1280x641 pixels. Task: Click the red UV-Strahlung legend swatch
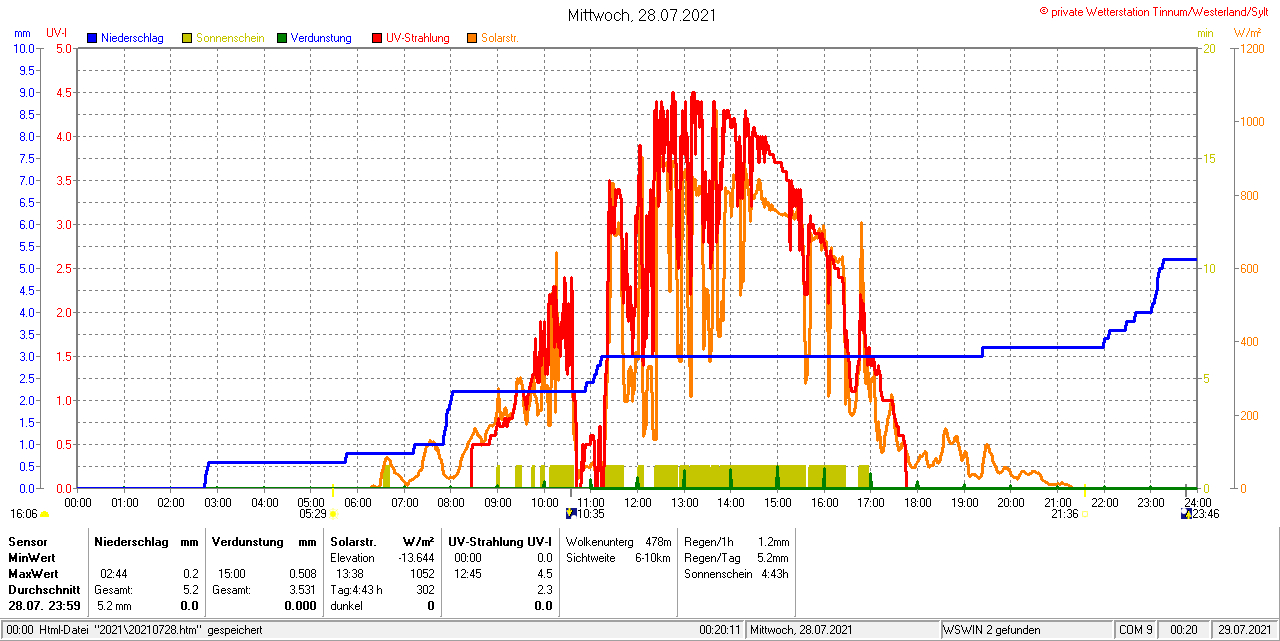377,38
